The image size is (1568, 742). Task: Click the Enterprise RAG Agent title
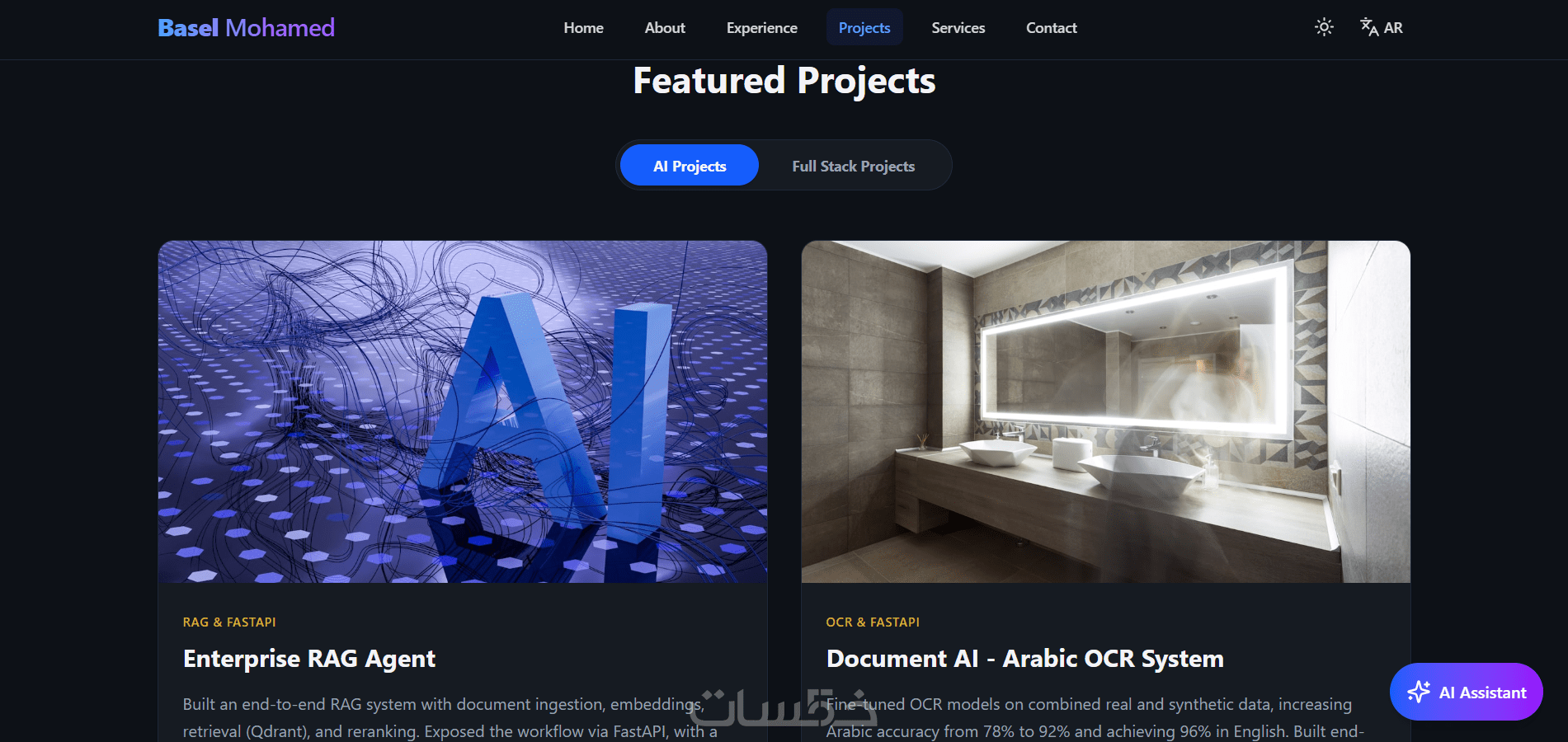(x=309, y=659)
